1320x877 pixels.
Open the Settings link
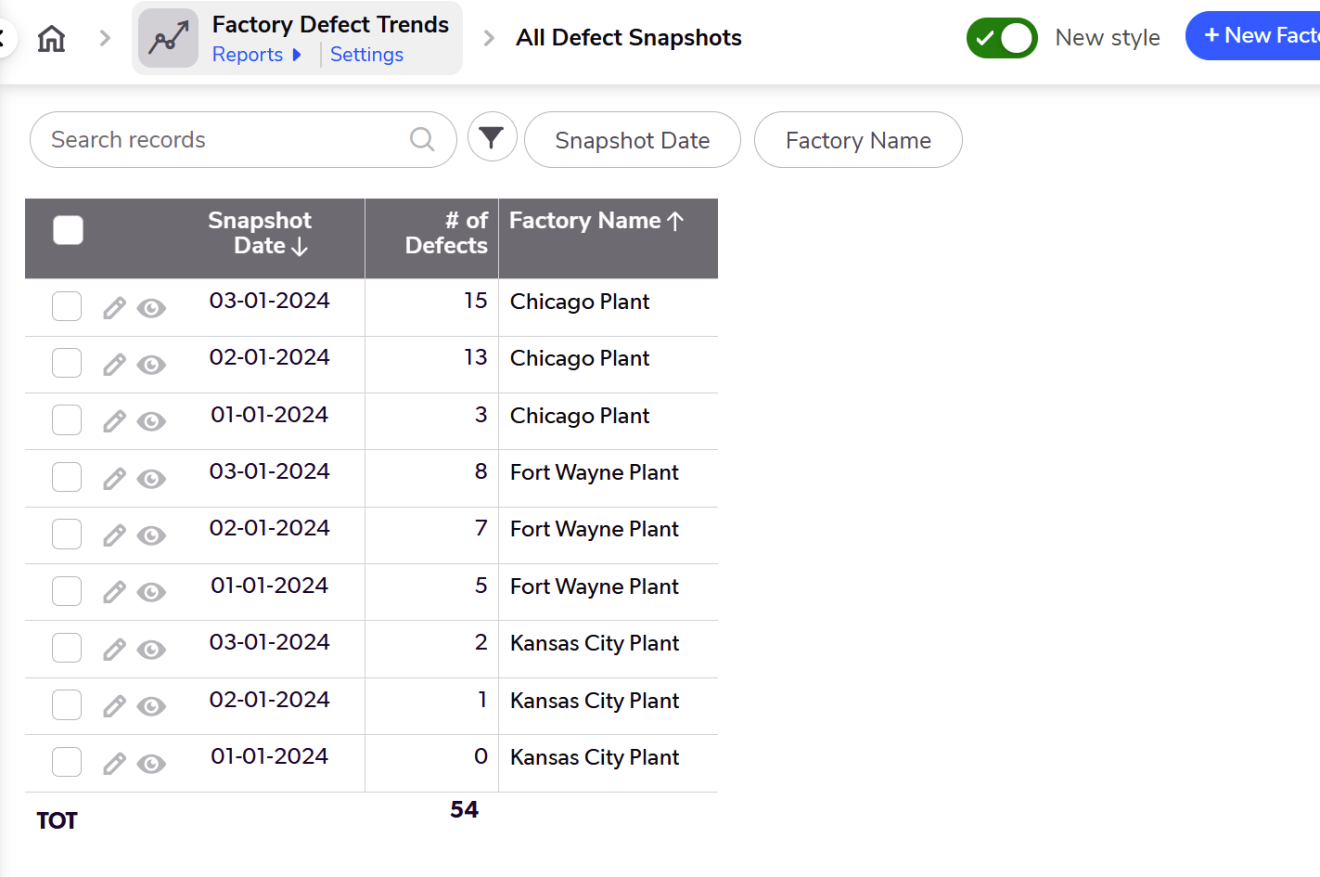[x=366, y=55]
